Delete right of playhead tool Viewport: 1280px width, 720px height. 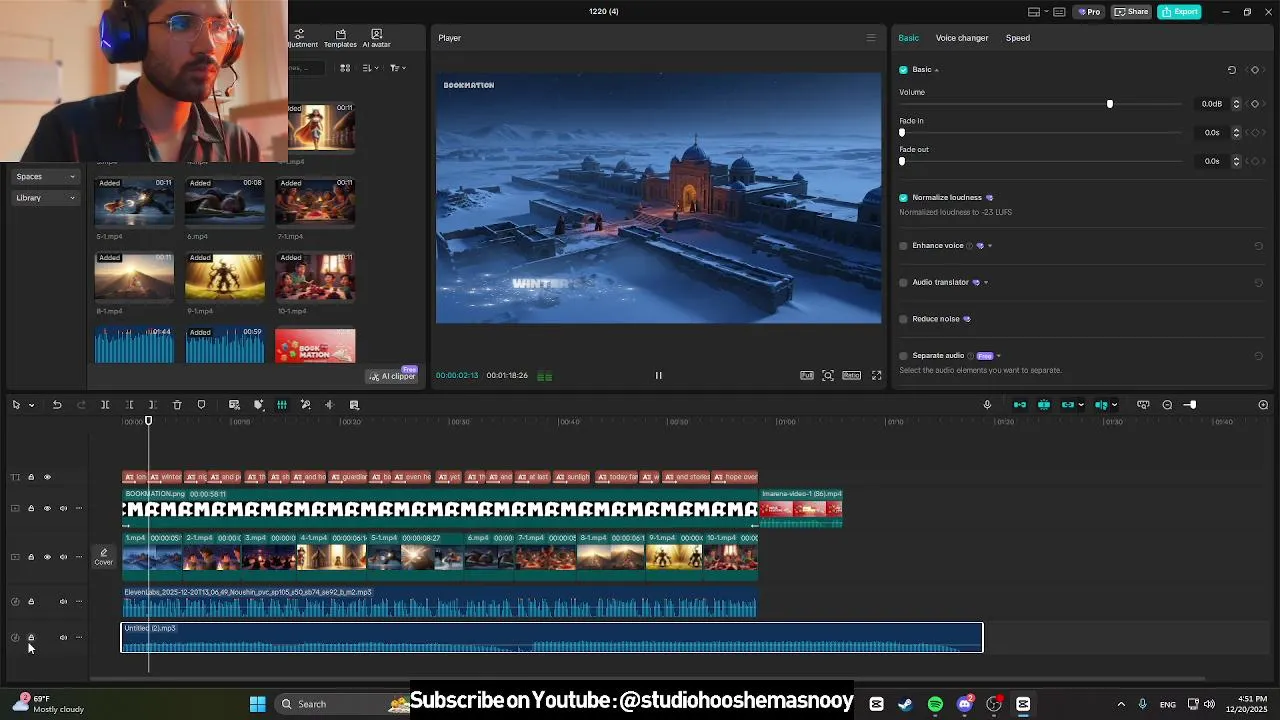[x=152, y=405]
